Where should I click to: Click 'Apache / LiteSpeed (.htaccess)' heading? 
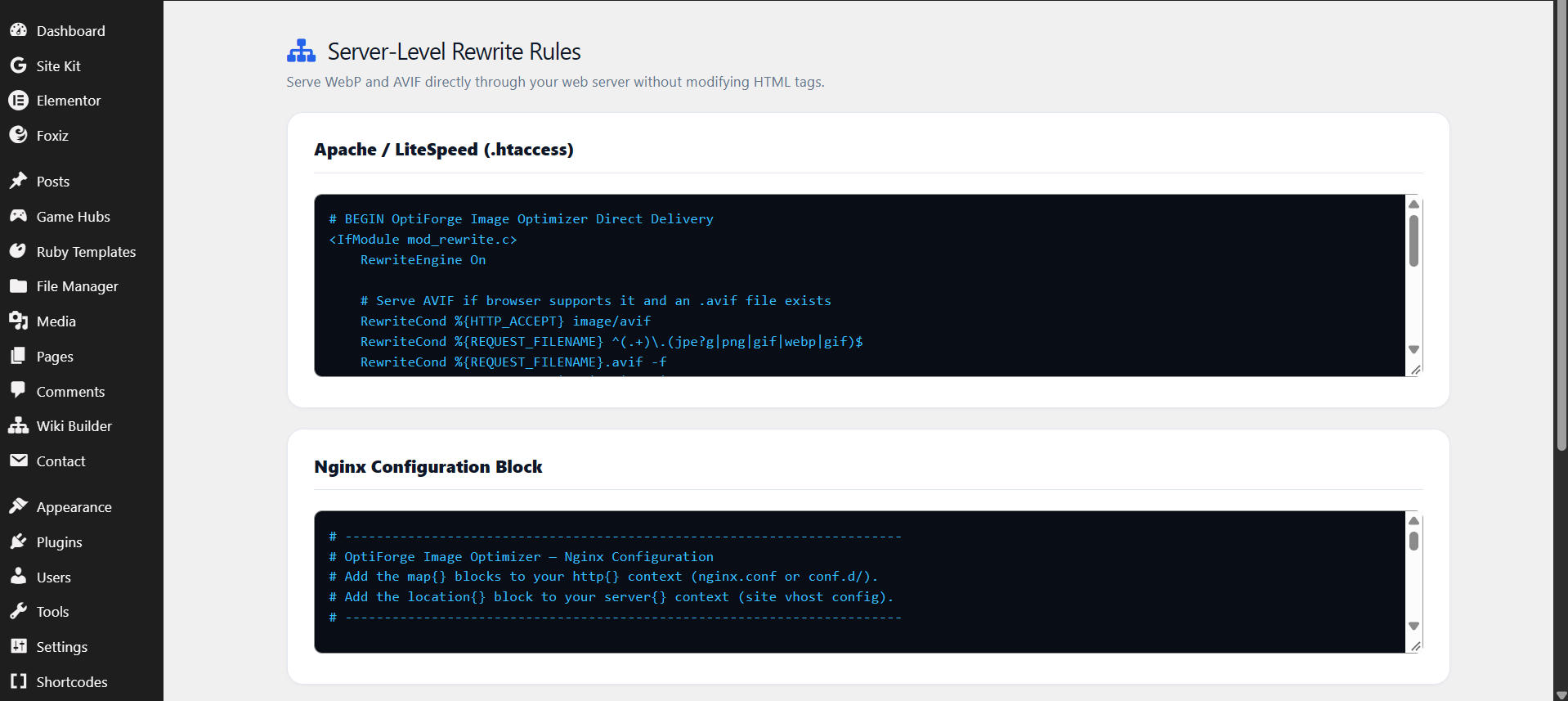coord(444,150)
